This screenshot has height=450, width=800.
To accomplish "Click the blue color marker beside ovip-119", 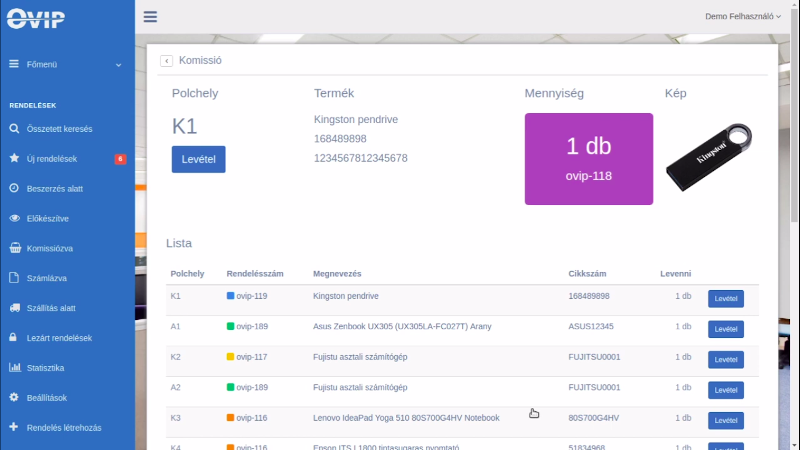I will point(230,296).
